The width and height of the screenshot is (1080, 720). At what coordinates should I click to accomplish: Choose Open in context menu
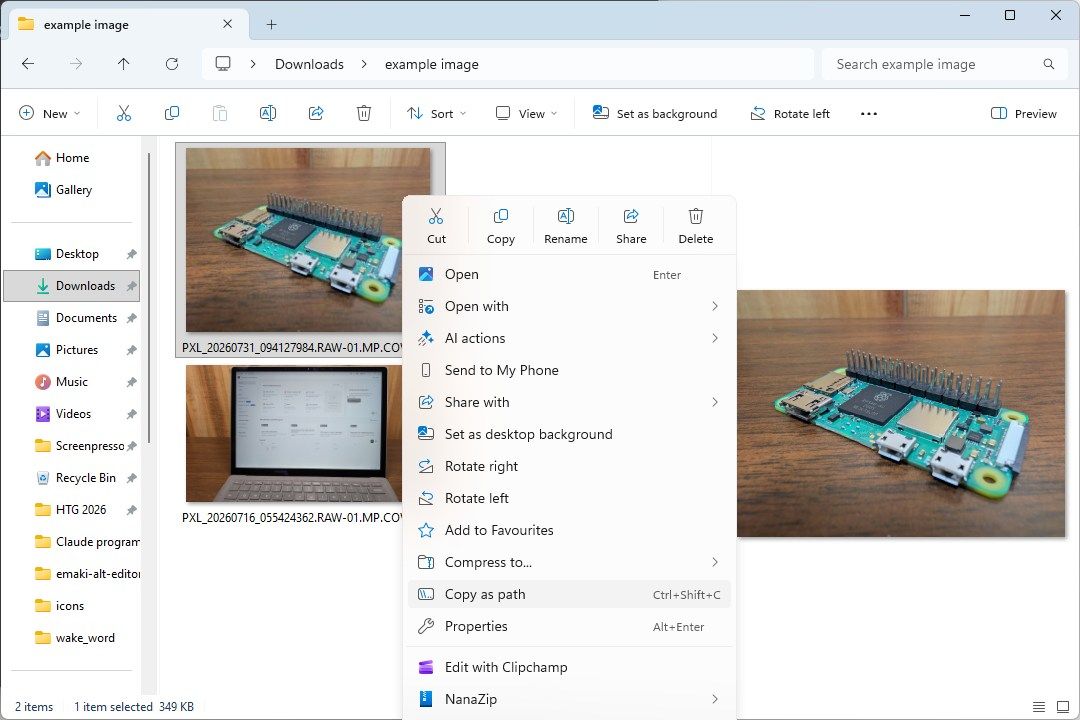[x=569, y=274]
